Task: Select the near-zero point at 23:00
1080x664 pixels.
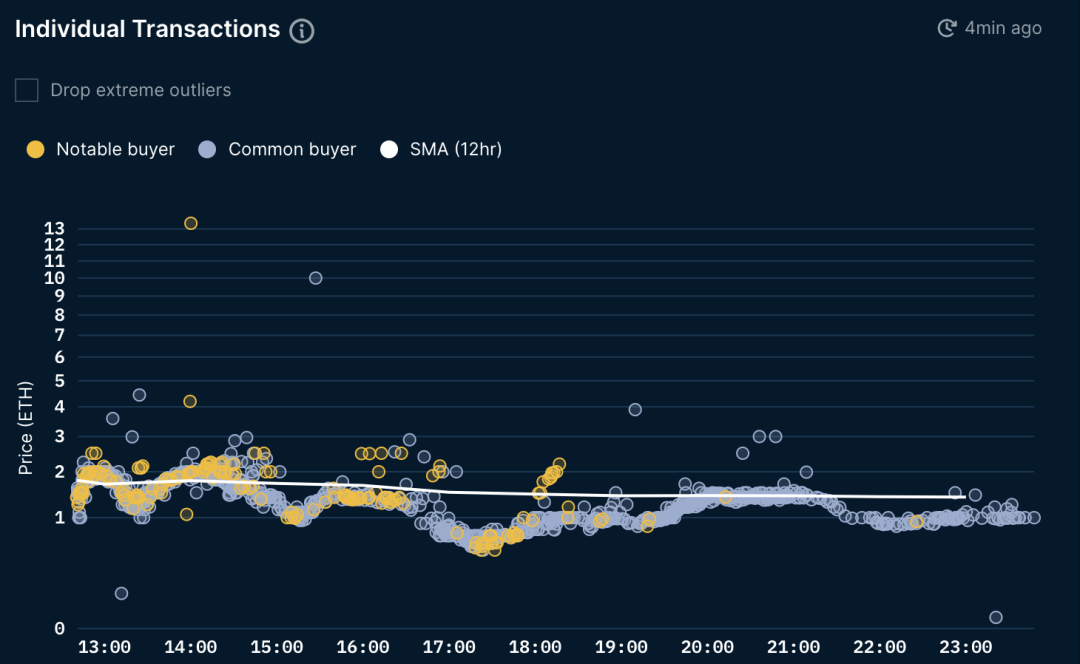Action: click(995, 617)
